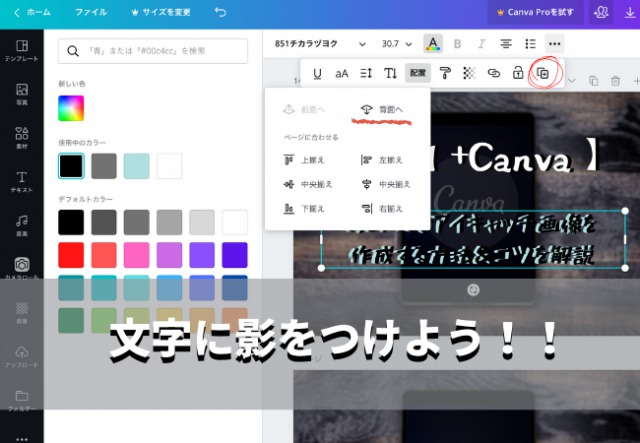Select the gray swatch under 使用中のカラー
Viewport: 640px width, 443px height.
click(x=104, y=166)
